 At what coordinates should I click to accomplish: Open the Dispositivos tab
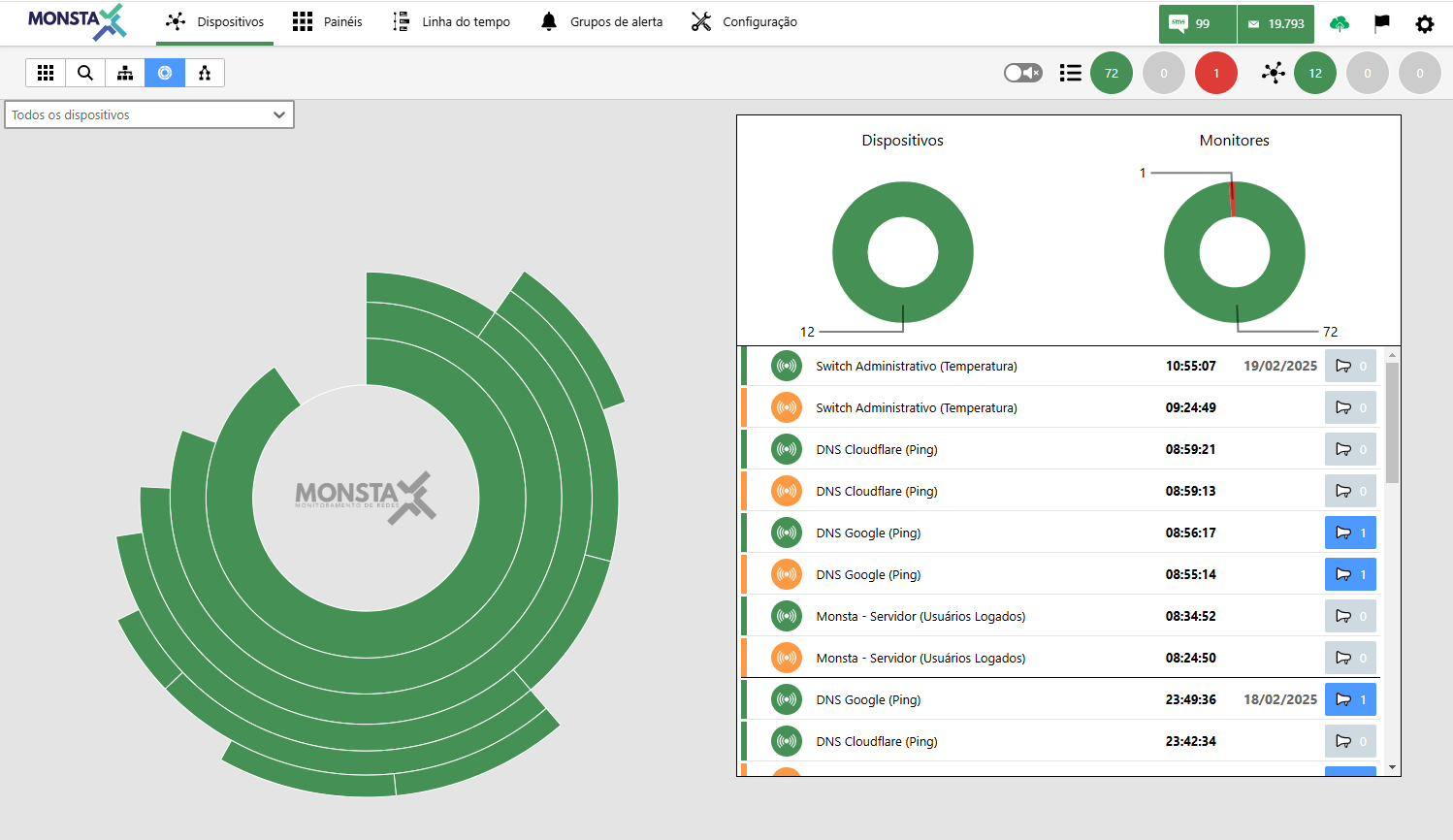[214, 22]
